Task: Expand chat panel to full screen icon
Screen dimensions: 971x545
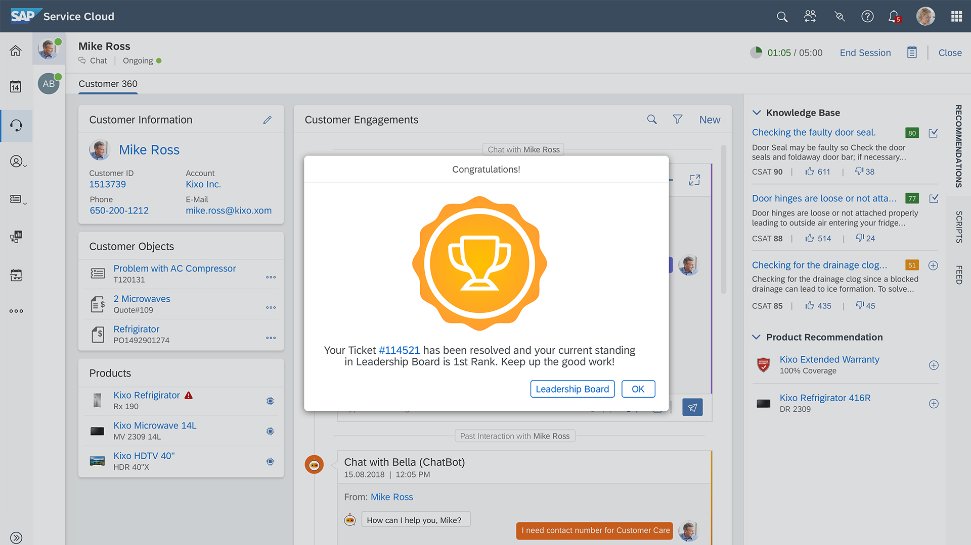Action: click(x=694, y=180)
